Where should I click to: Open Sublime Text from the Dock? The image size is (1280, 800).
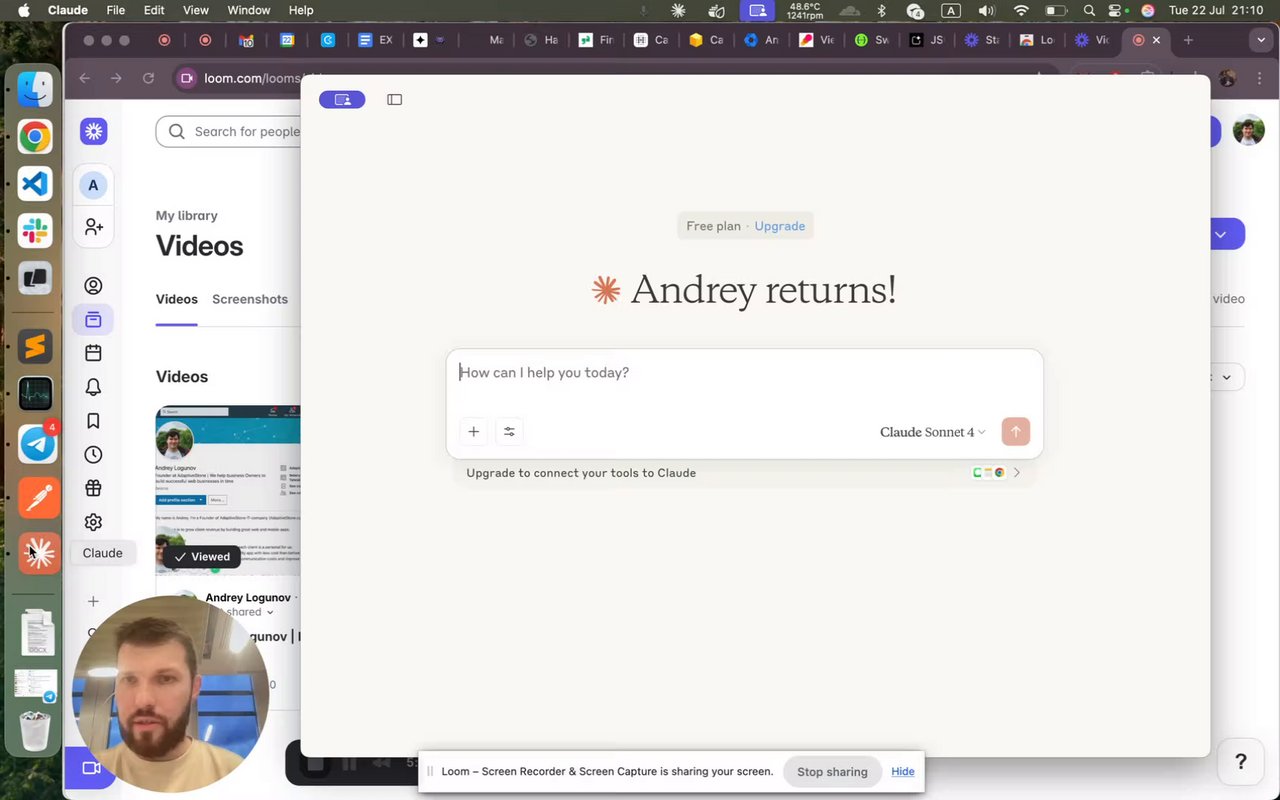(35, 347)
